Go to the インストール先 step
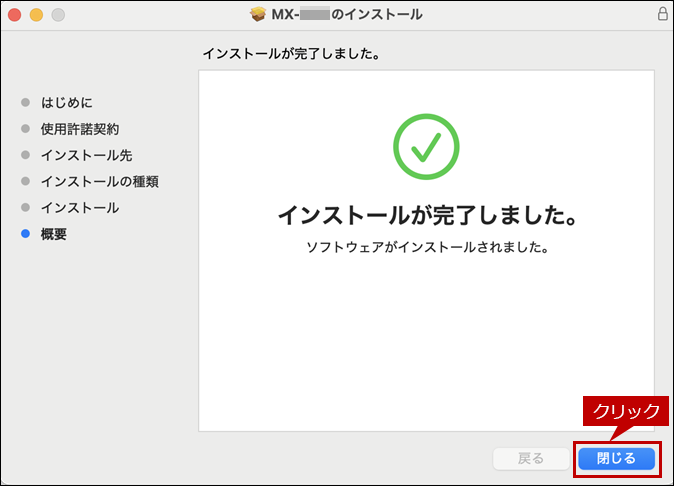674x486 pixels. (x=86, y=155)
